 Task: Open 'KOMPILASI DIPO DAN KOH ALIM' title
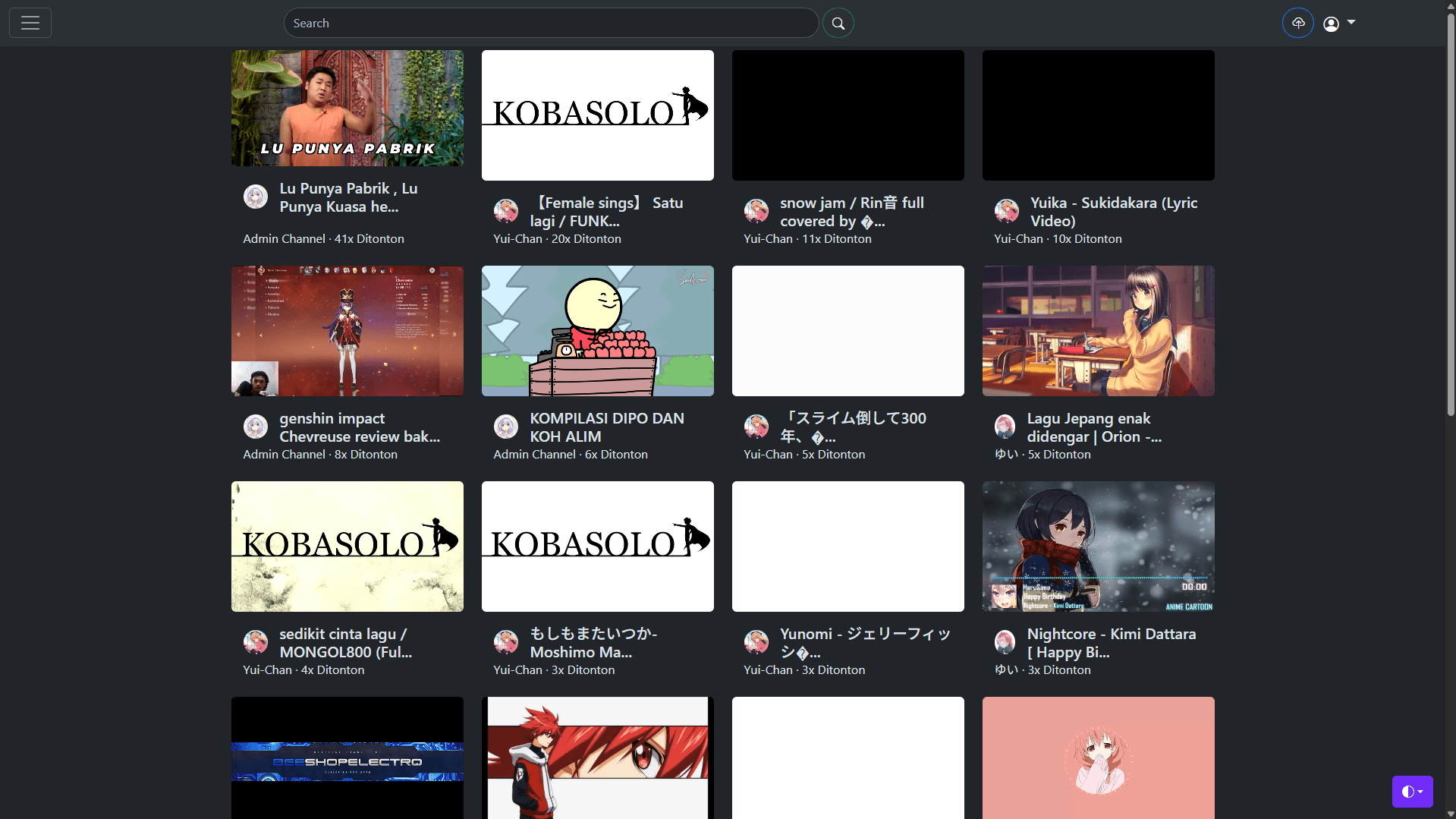tap(608, 427)
